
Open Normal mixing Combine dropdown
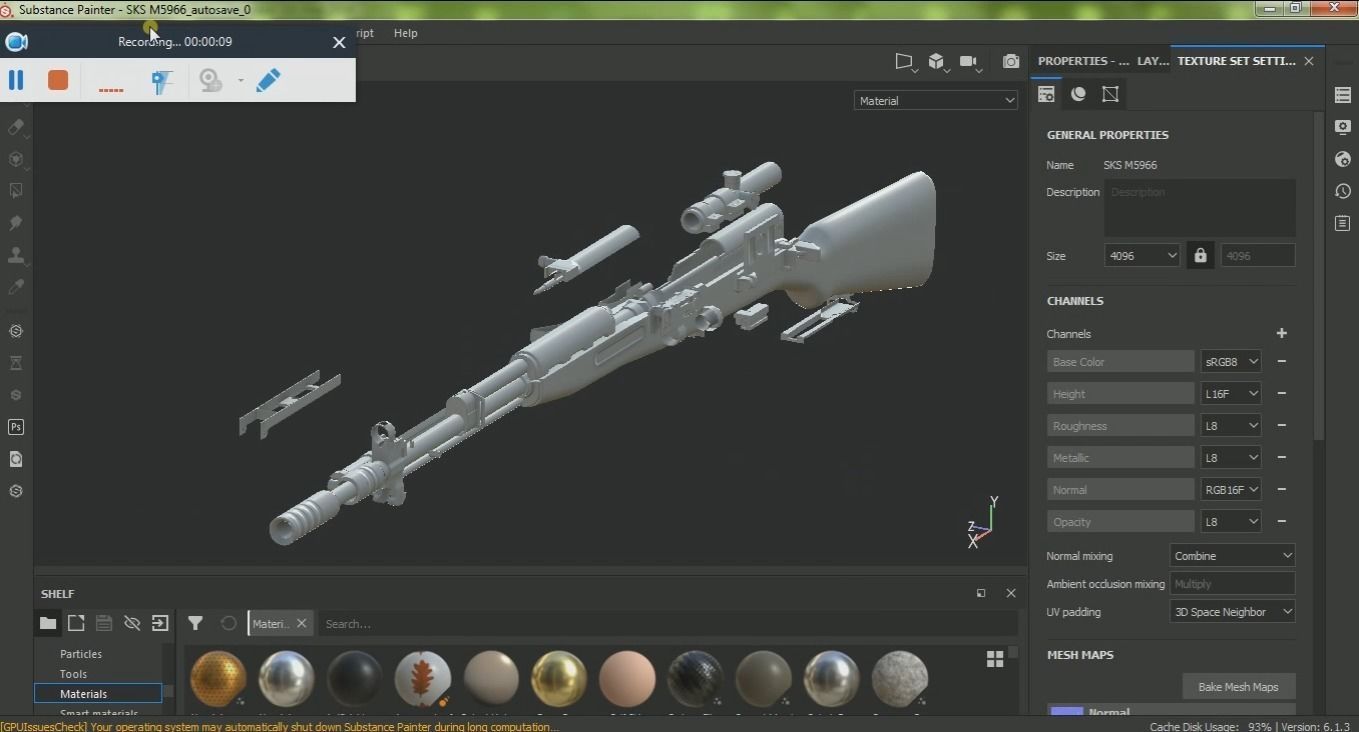click(1232, 555)
